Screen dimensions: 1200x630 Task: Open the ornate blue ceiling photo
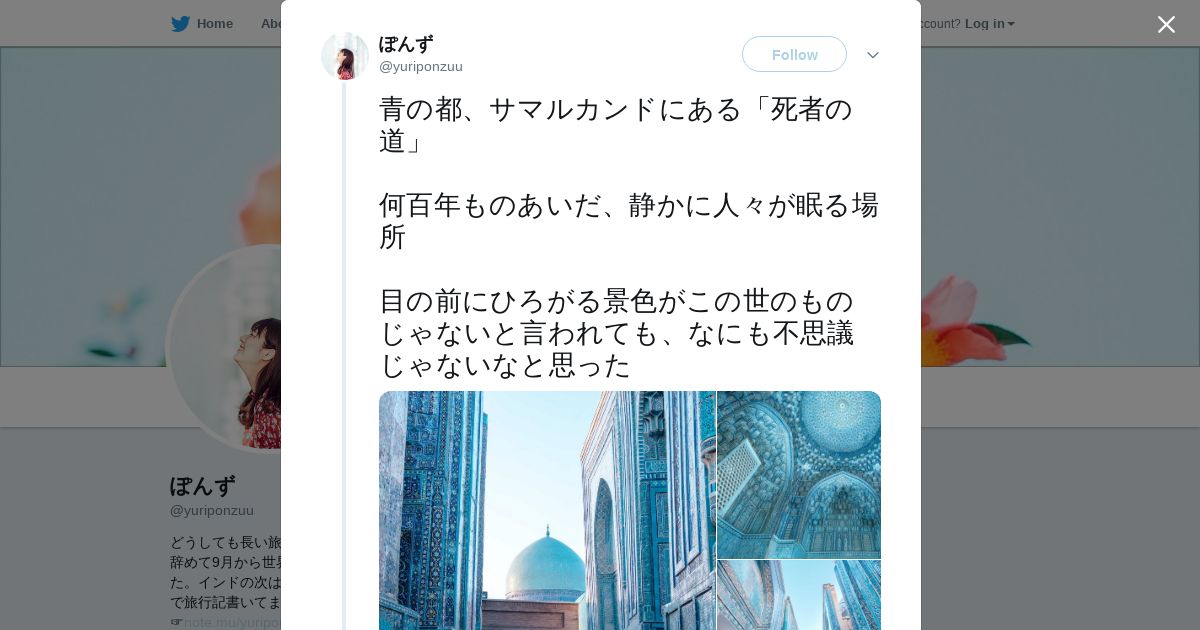click(799, 474)
